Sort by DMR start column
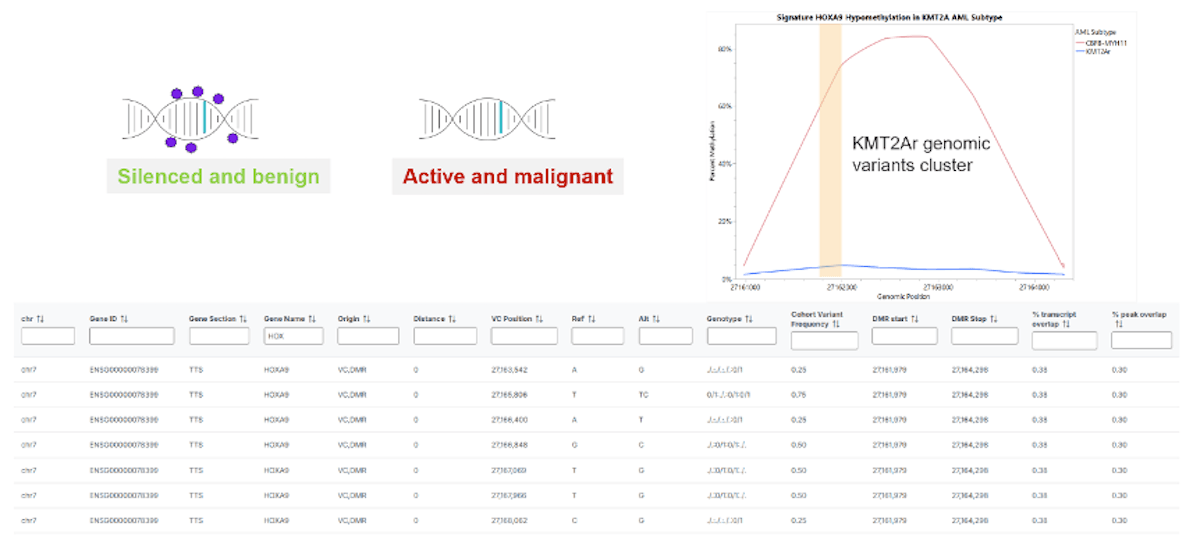The width and height of the screenshot is (1200, 551). point(914,319)
